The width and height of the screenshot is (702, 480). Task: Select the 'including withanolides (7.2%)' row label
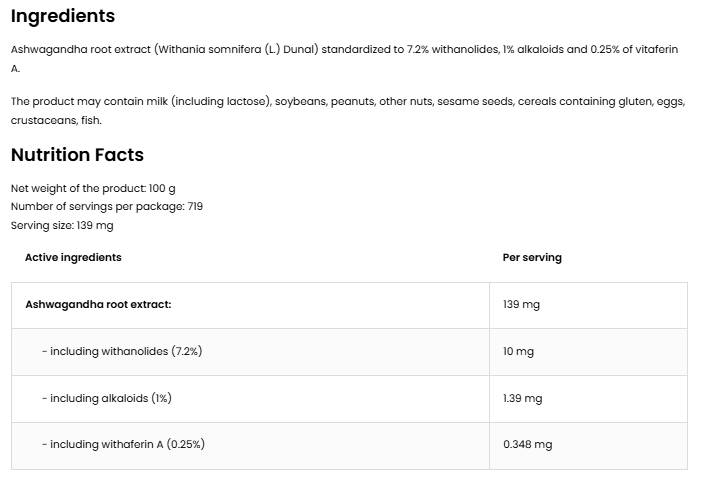pyautogui.click(x=123, y=351)
